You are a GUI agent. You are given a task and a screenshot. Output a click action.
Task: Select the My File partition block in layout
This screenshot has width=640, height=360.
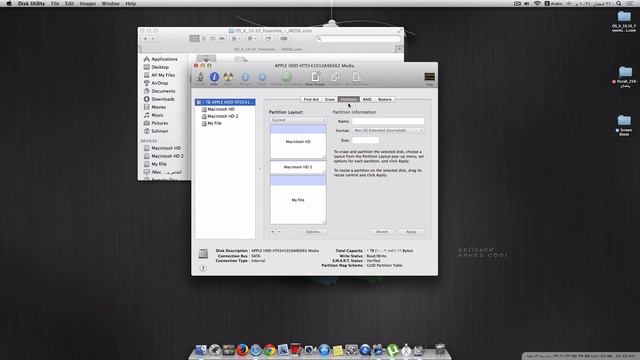[x=298, y=200]
